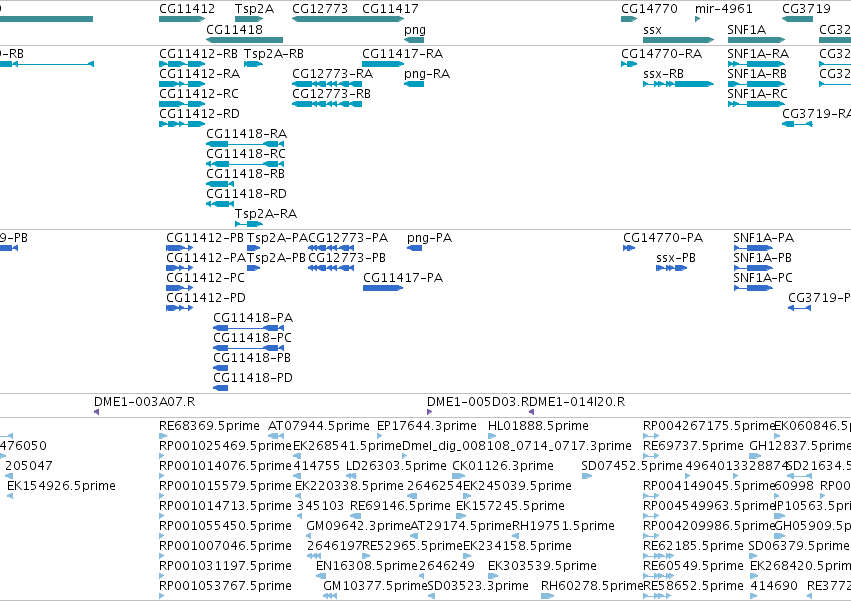Click the RH60278.5prime EST label
The height and width of the screenshot is (601, 851).
tap(592, 586)
